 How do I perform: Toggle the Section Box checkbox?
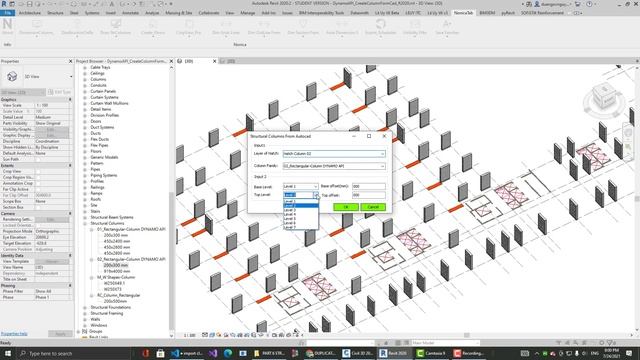[38, 207]
